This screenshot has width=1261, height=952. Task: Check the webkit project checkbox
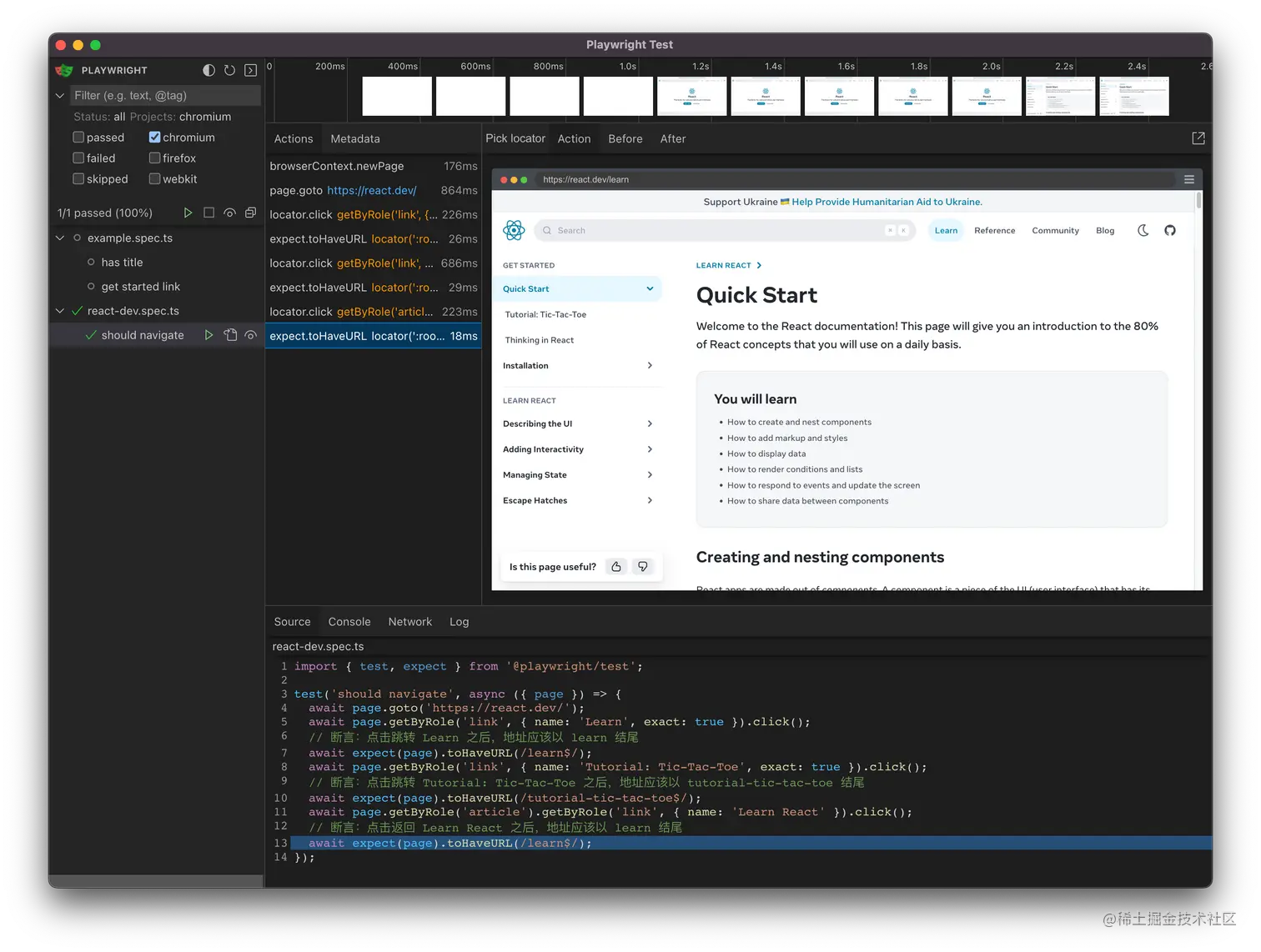(x=154, y=179)
